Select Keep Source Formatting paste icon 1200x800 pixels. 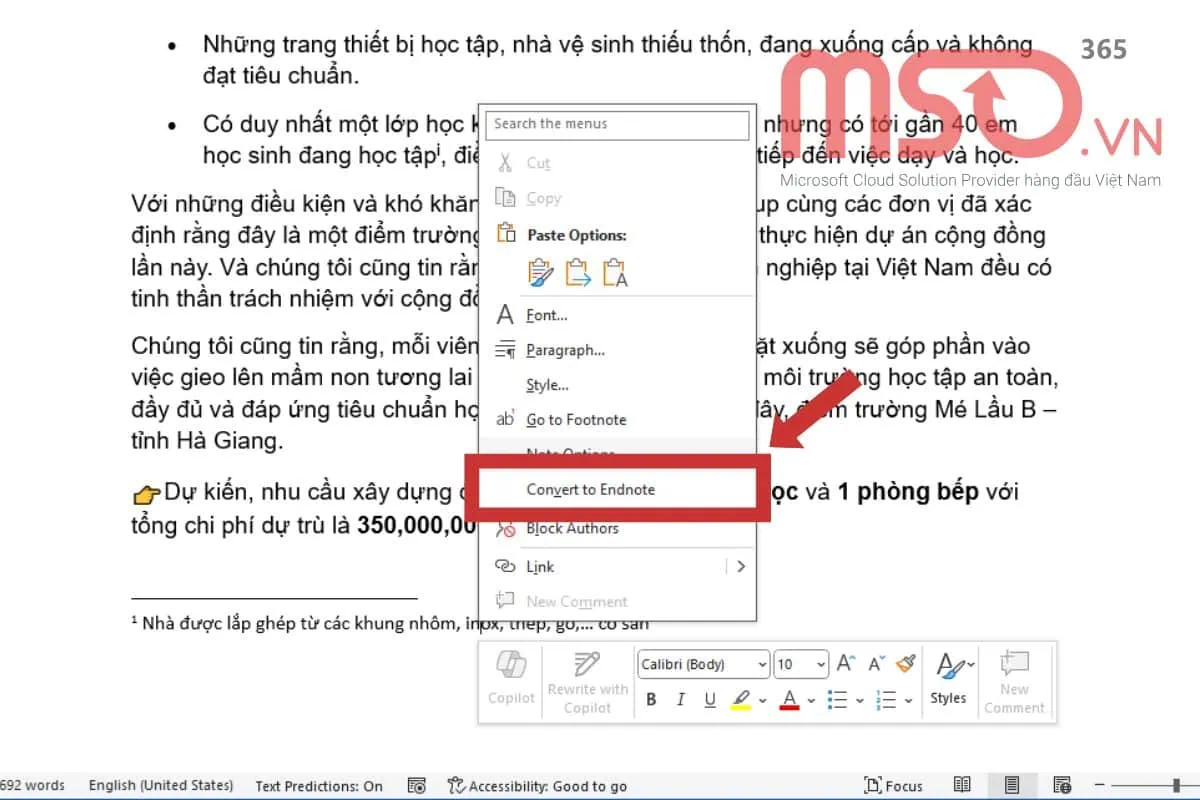click(541, 272)
